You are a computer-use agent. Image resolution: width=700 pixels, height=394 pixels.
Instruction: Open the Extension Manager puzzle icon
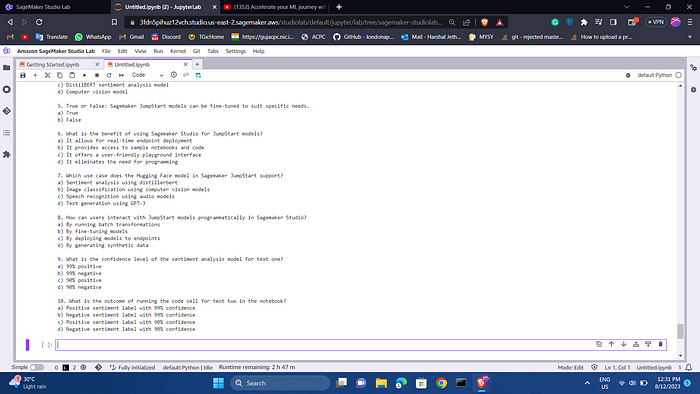(7, 154)
